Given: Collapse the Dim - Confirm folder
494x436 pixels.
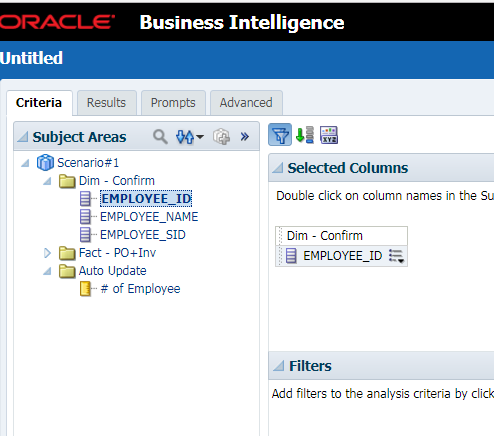Looking at the screenshot, I should (x=47, y=181).
